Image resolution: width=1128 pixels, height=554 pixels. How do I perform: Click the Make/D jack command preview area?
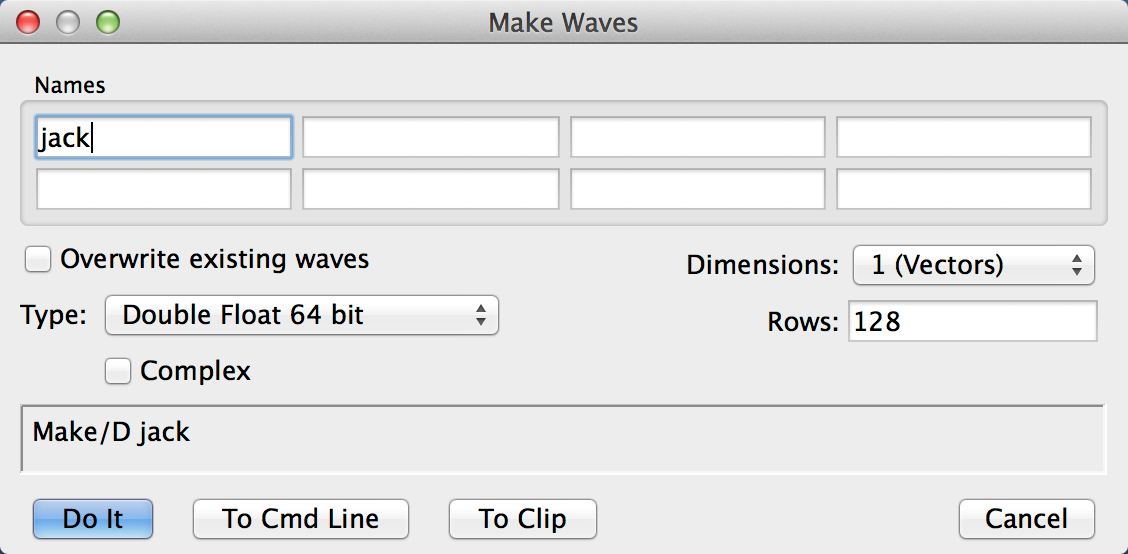coord(563,437)
